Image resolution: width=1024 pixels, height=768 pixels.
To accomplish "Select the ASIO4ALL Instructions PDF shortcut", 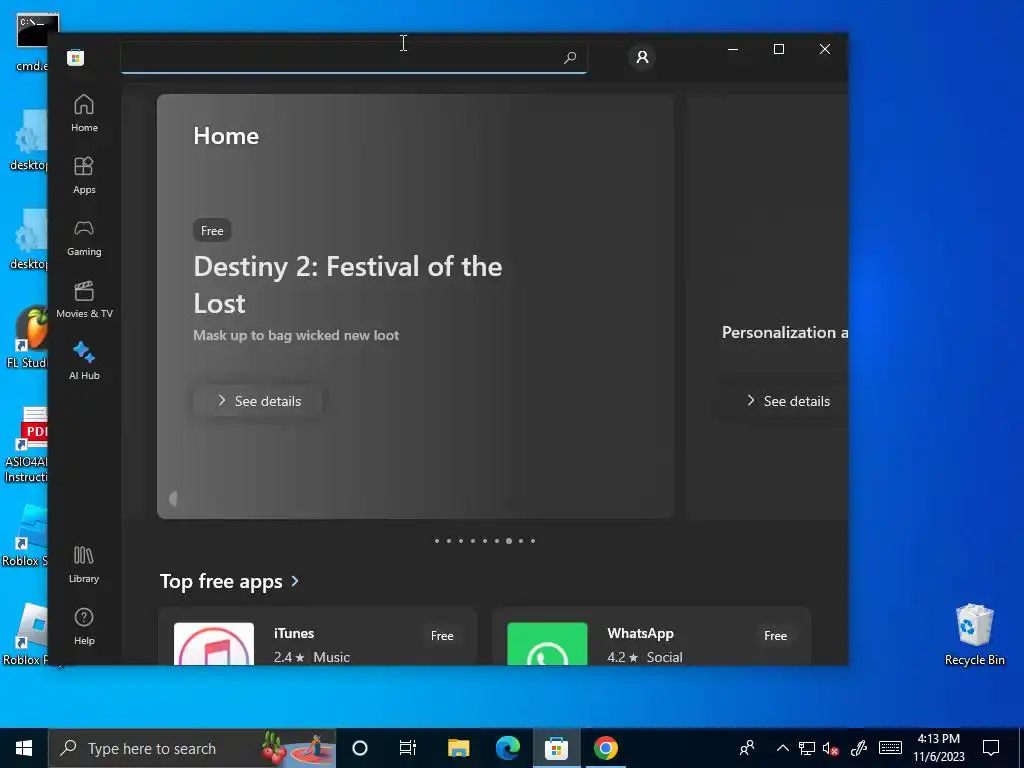I will [26, 444].
